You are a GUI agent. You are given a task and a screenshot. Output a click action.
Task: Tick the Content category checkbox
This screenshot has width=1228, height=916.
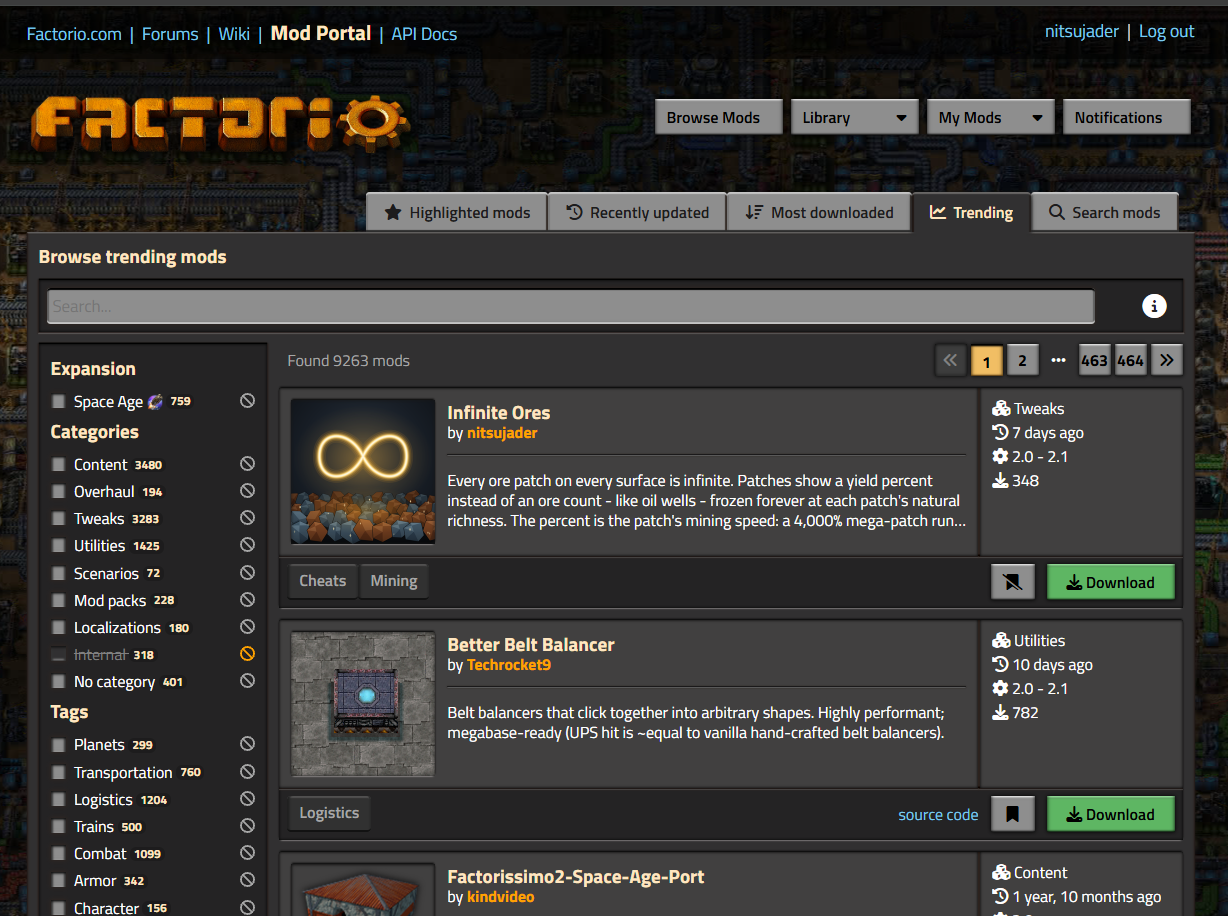pos(59,464)
